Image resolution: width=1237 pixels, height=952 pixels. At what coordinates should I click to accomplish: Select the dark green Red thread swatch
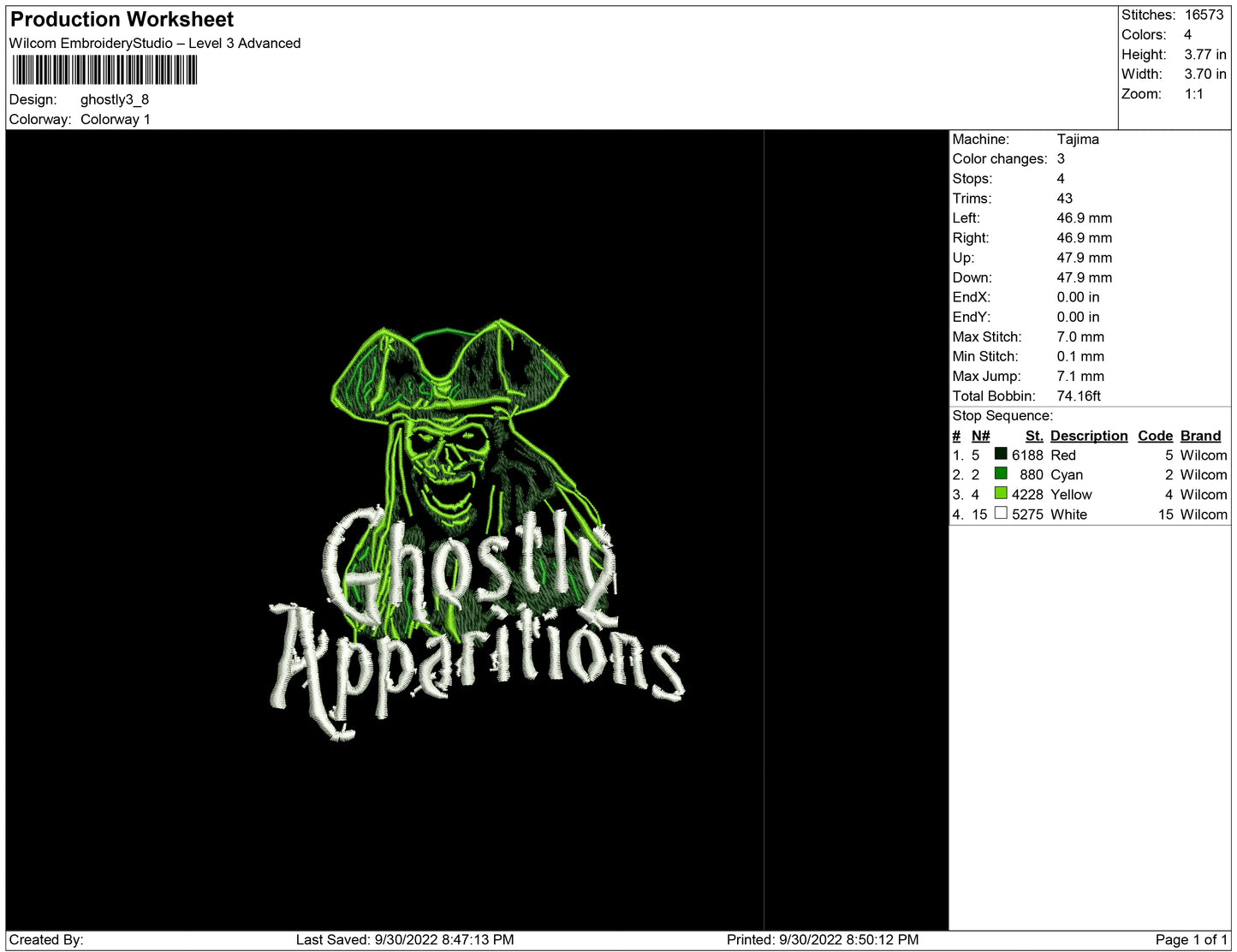(x=1000, y=454)
